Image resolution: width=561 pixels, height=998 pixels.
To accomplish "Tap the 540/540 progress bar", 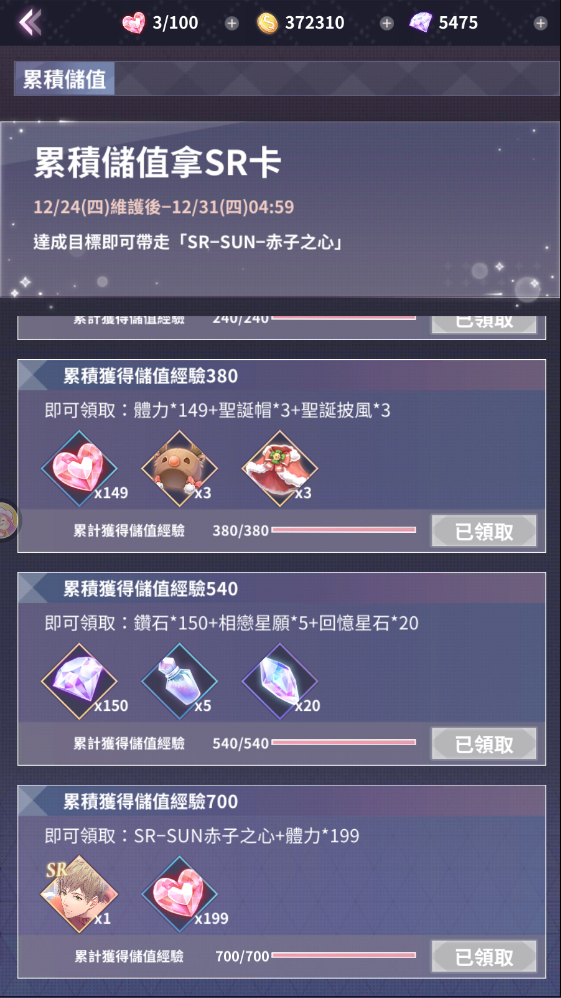I will point(344,742).
